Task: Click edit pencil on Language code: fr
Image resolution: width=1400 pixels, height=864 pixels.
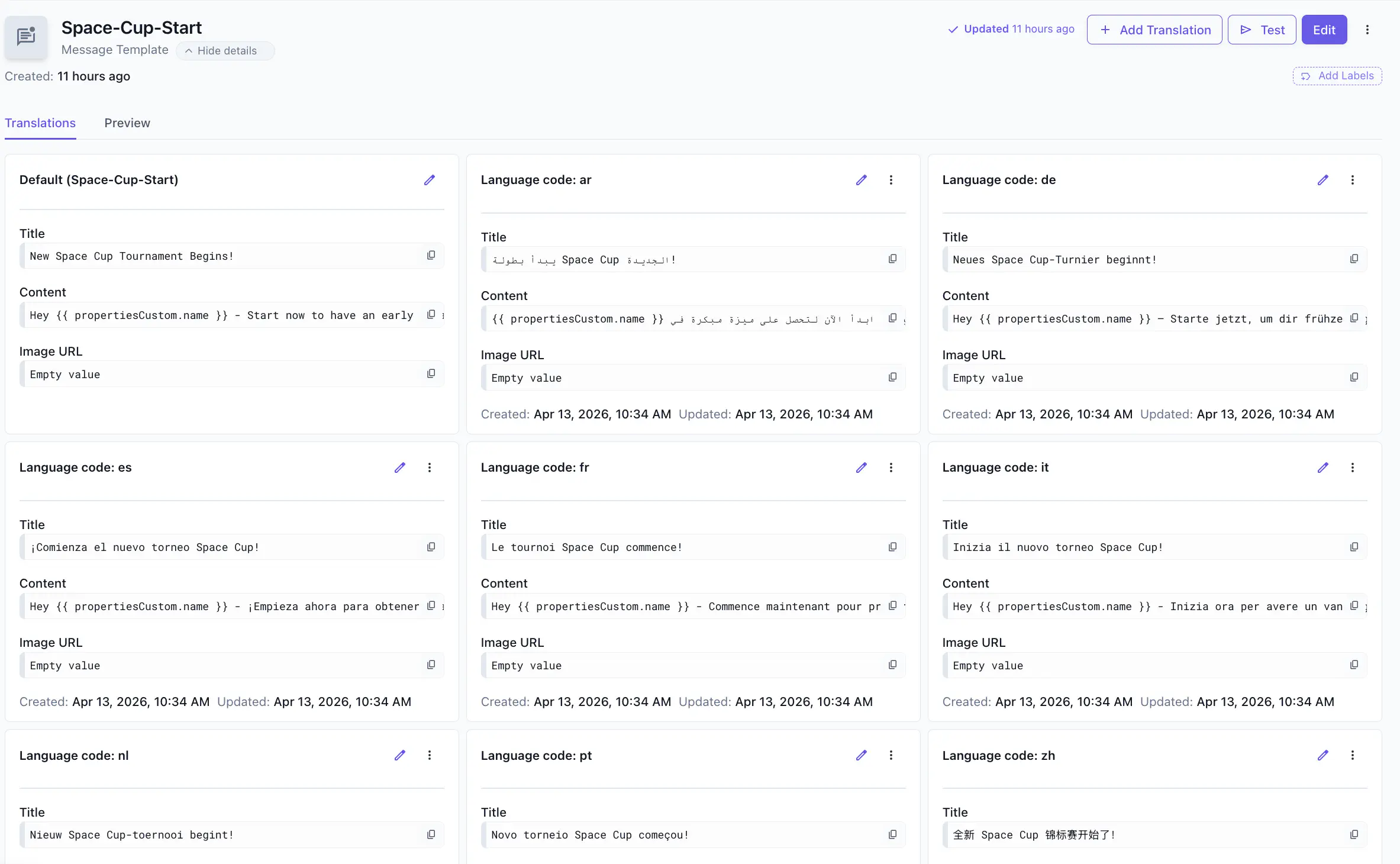Action: 862,468
